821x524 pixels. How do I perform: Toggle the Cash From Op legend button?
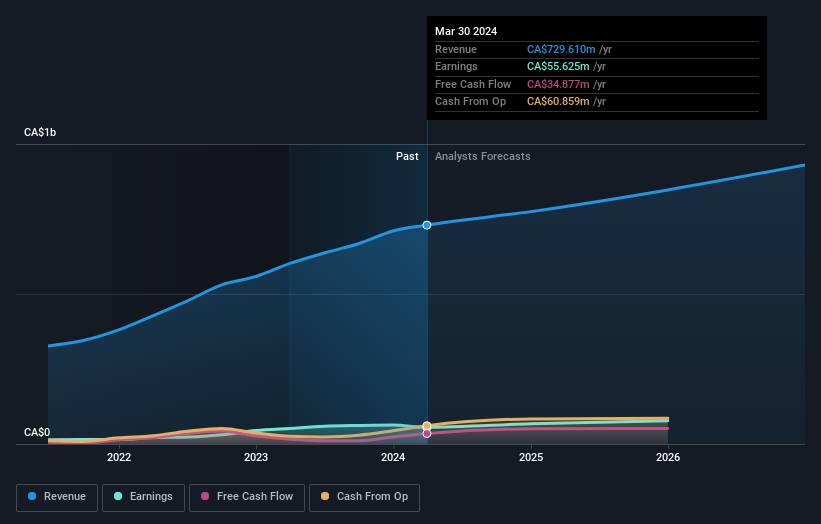[x=364, y=497]
